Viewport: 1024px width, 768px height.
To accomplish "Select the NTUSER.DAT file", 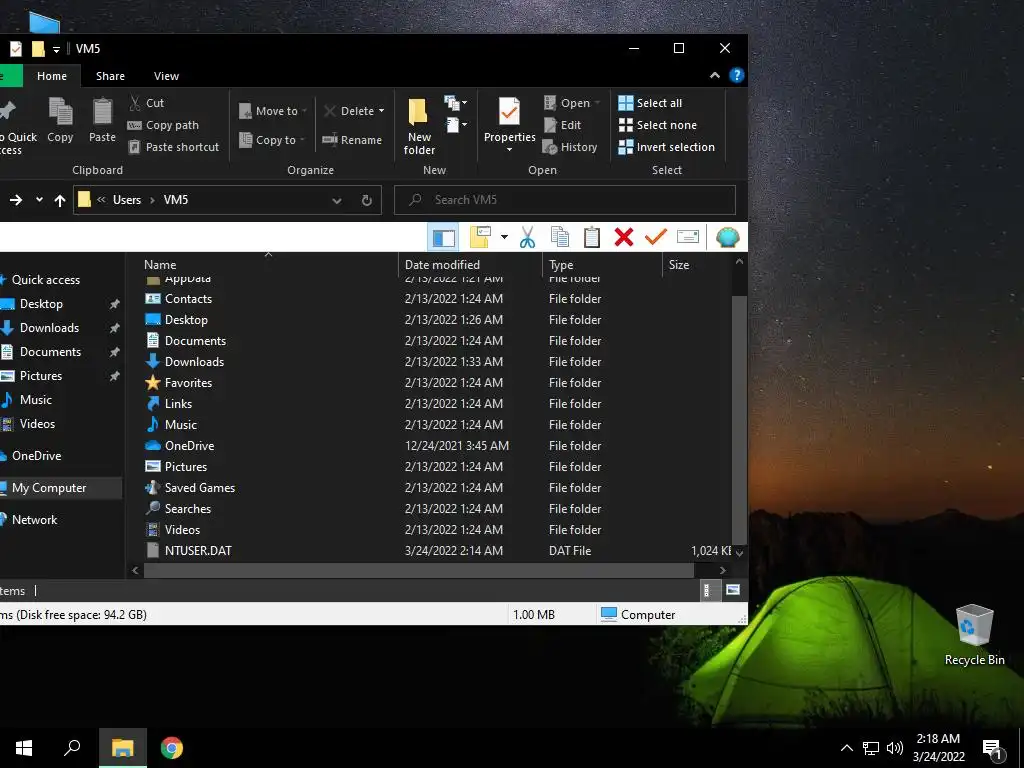I will point(198,551).
